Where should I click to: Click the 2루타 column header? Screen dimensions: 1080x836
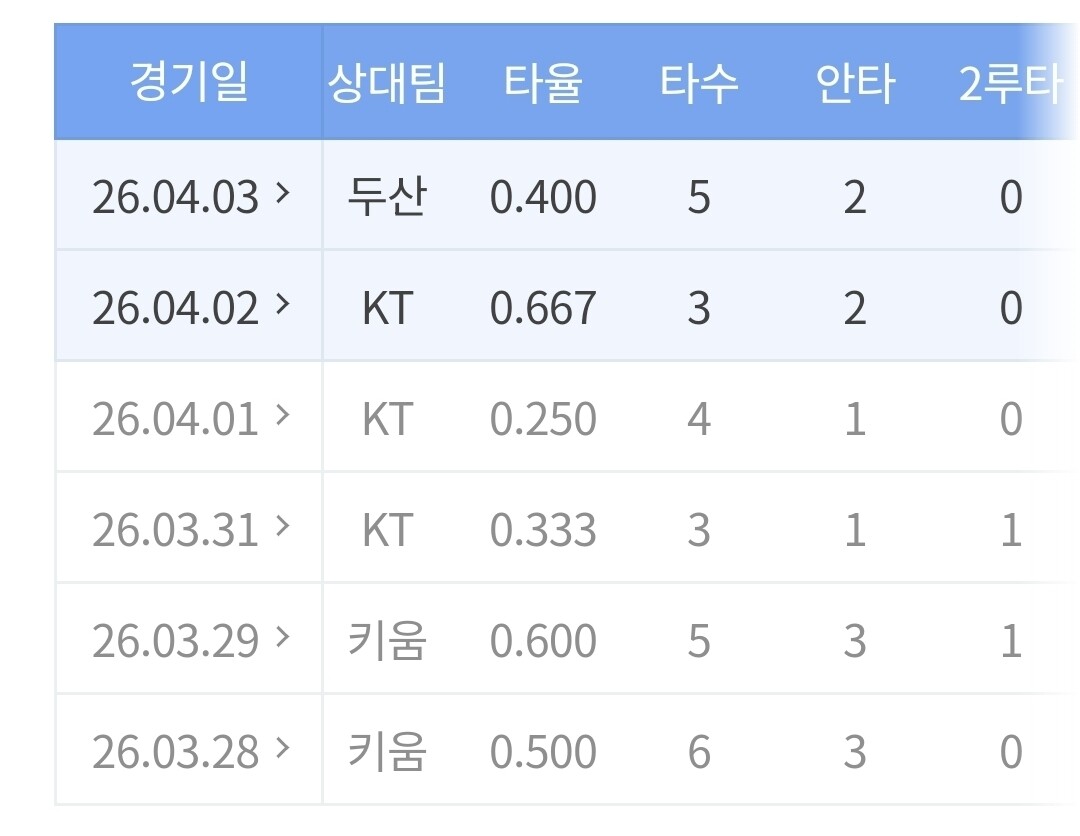coord(1010,83)
